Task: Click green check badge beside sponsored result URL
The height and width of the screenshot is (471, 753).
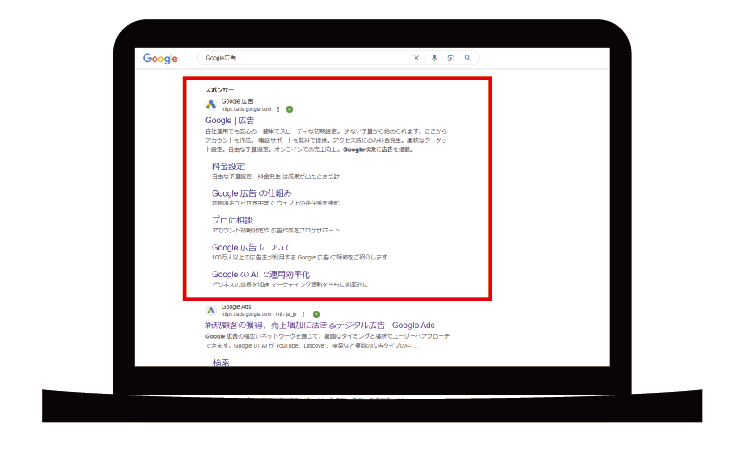Action: [290, 109]
